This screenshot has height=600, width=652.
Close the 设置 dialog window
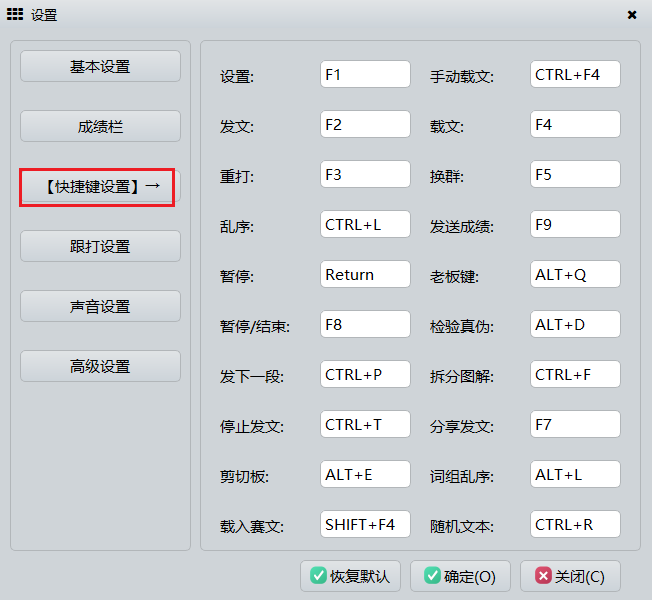[x=632, y=15]
